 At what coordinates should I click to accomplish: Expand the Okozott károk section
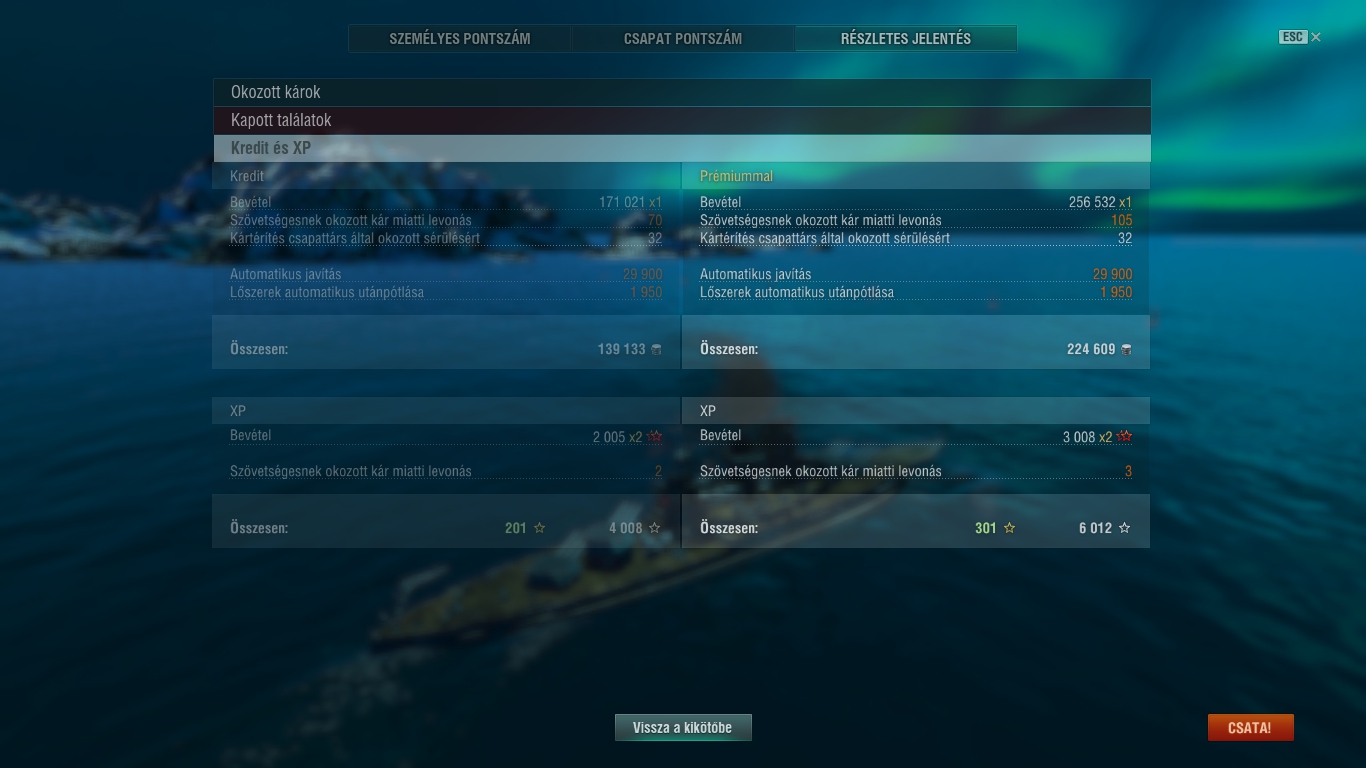tap(682, 92)
